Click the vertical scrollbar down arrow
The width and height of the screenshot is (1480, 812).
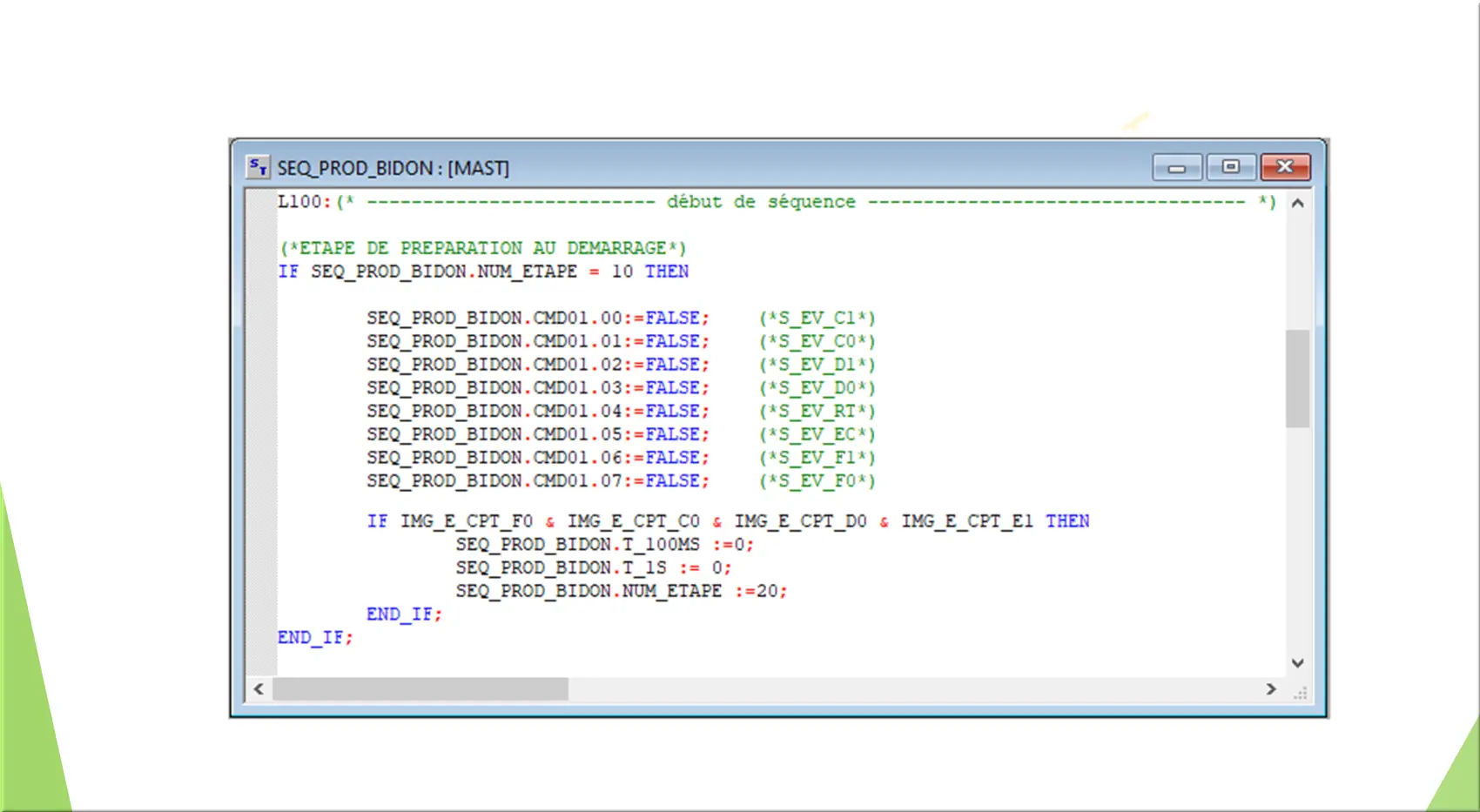tap(1297, 663)
